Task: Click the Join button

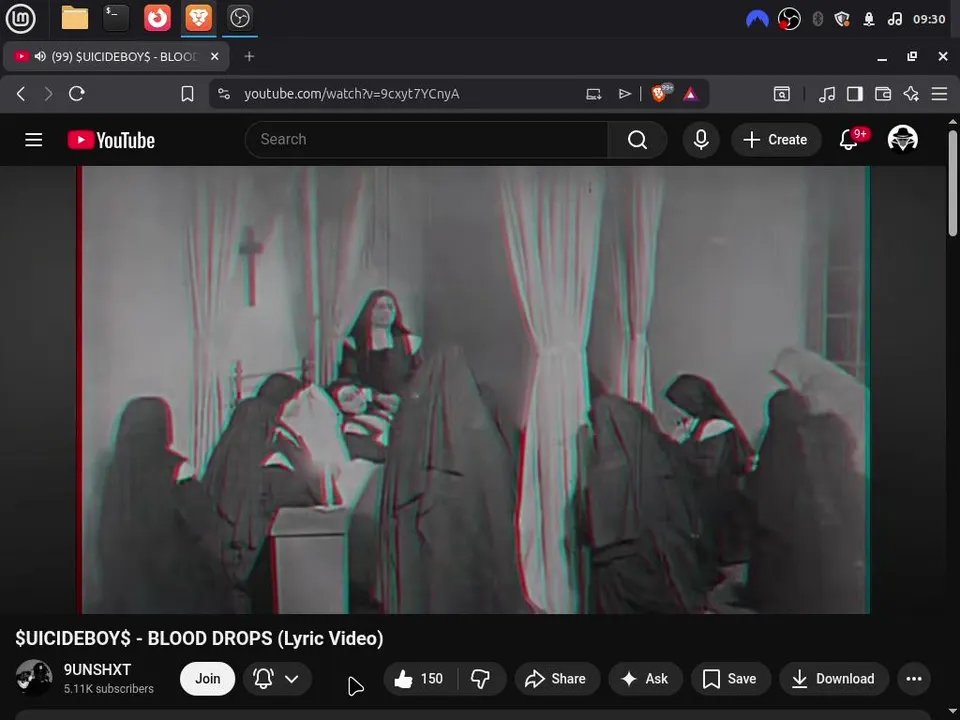Action: pos(208,678)
